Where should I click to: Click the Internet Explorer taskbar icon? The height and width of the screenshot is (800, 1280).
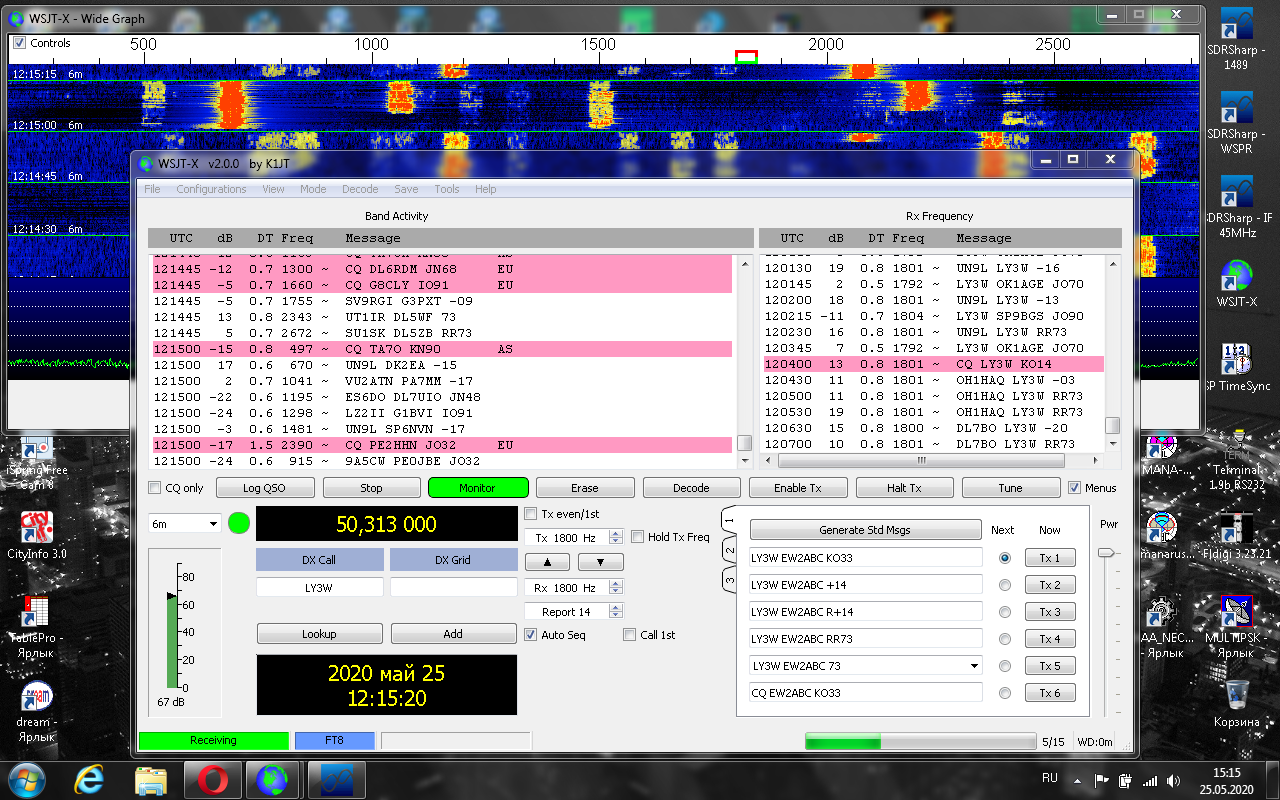point(92,778)
